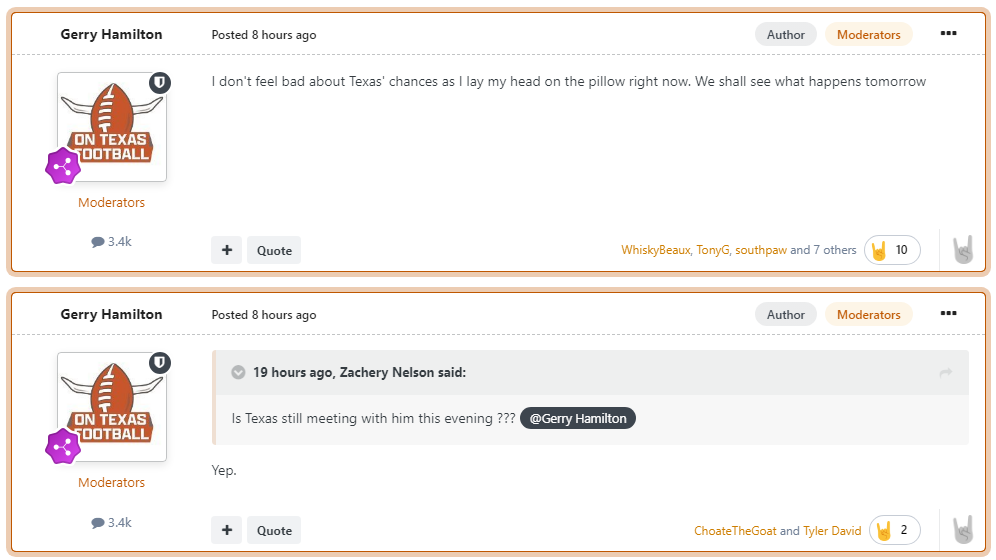This screenshot has height=560, width=996.
Task: Click the plus multiquote button on second post
Action: click(226, 530)
